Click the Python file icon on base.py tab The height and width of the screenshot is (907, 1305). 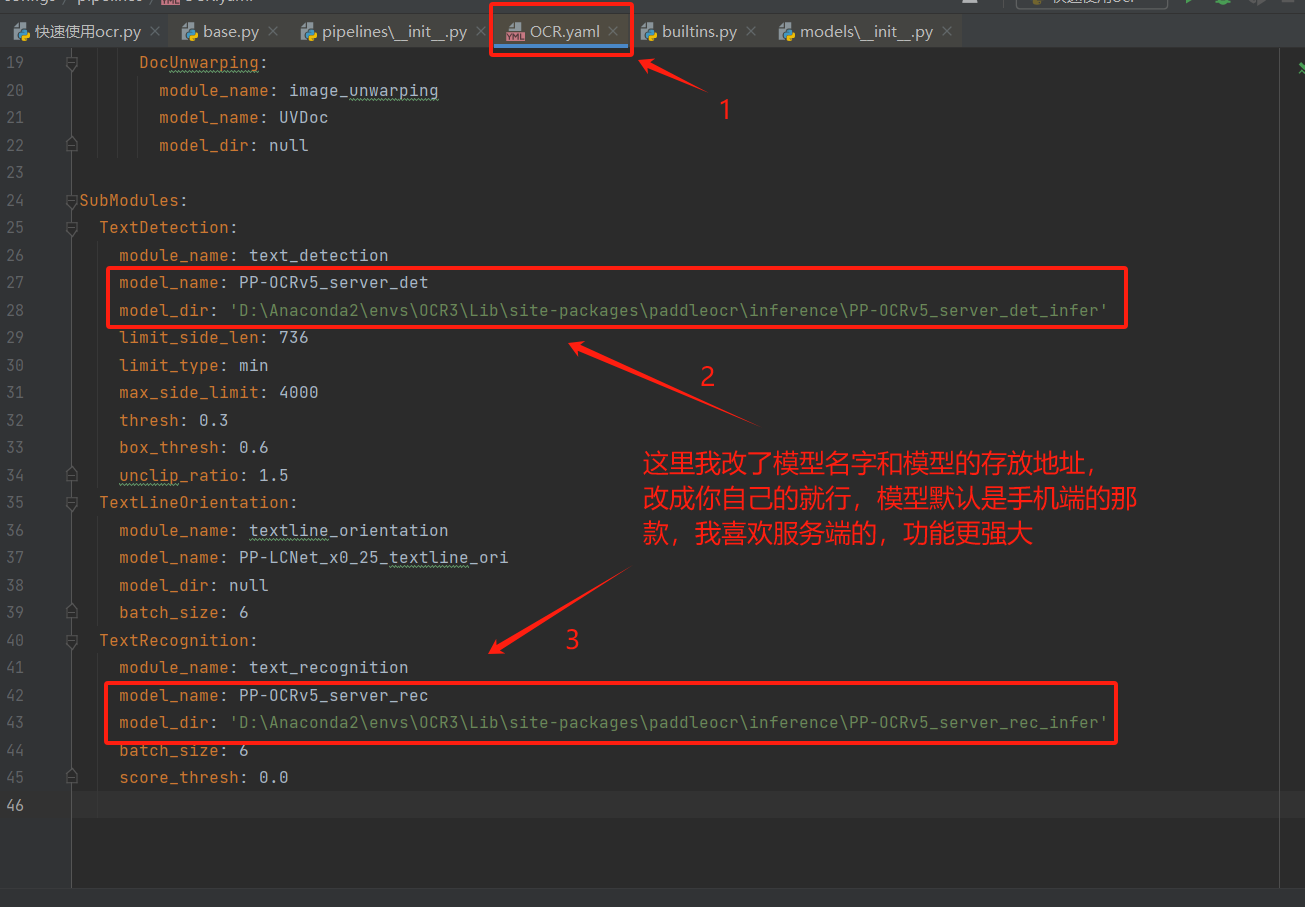tap(188, 32)
